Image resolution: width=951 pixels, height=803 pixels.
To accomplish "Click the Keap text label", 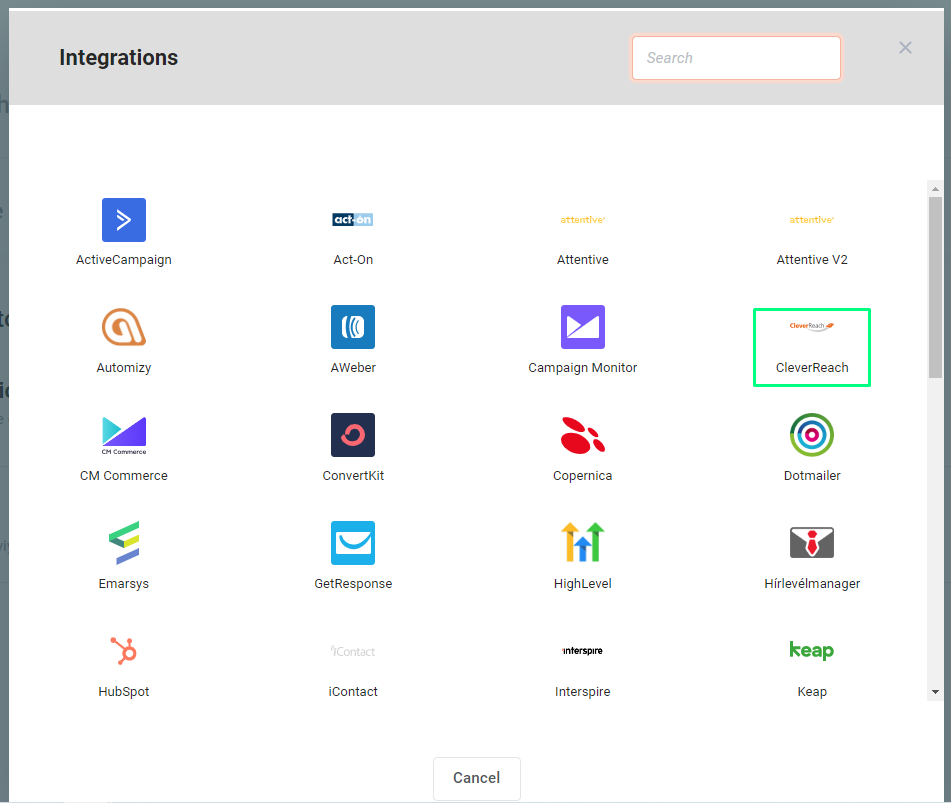I will (812, 691).
